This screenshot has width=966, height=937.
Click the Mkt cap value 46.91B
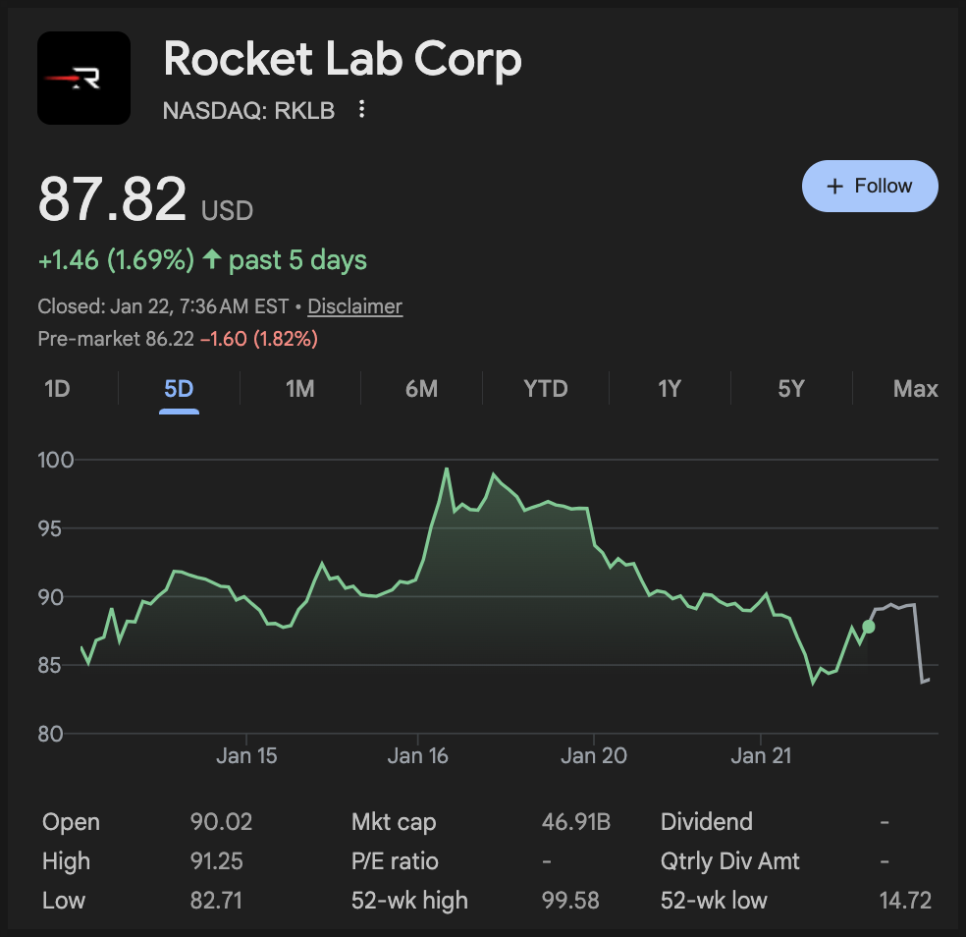pos(576,822)
